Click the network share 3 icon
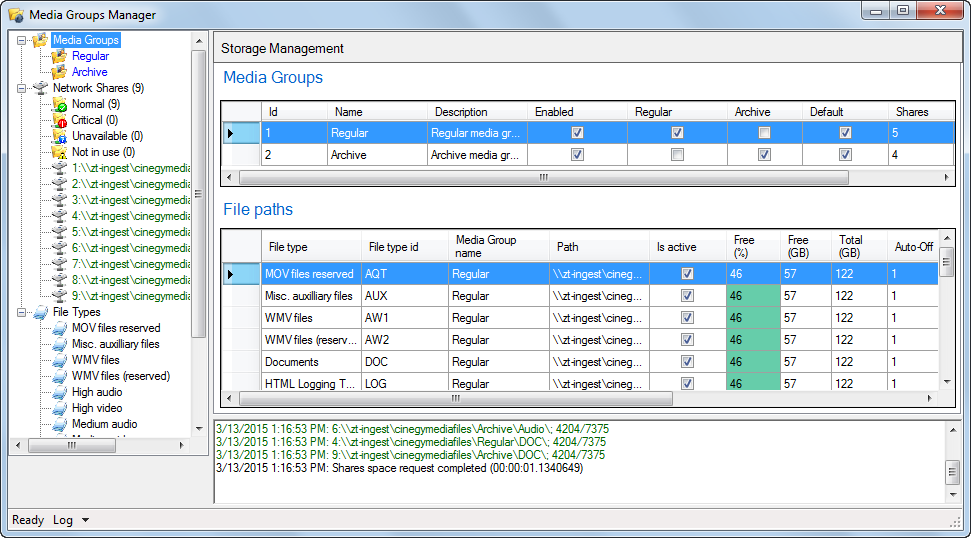This screenshot has width=971, height=538. tap(59, 200)
